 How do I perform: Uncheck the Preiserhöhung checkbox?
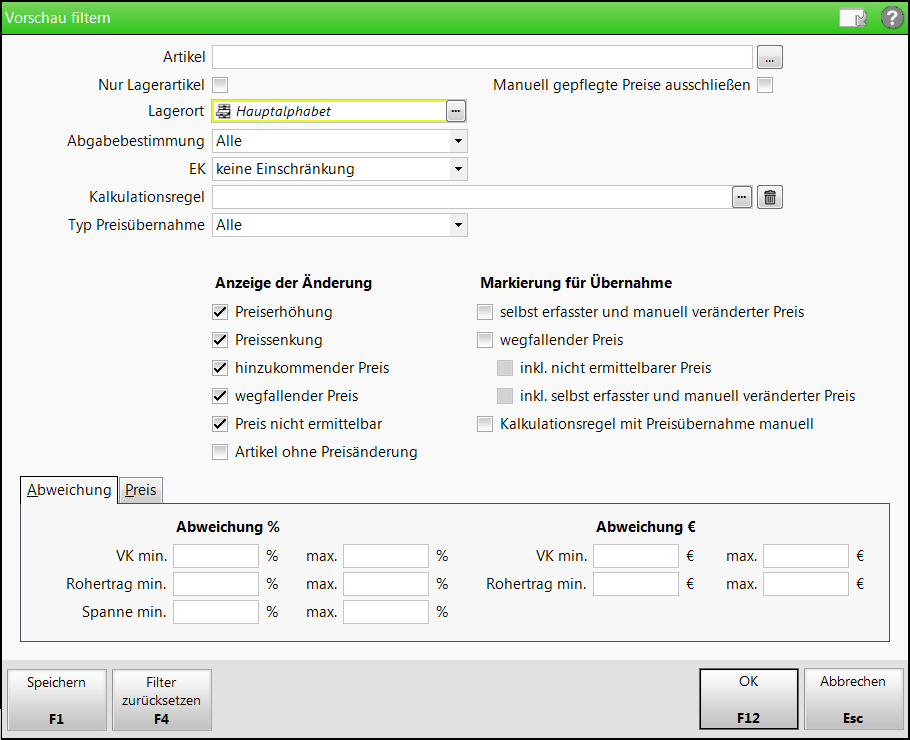click(x=221, y=312)
